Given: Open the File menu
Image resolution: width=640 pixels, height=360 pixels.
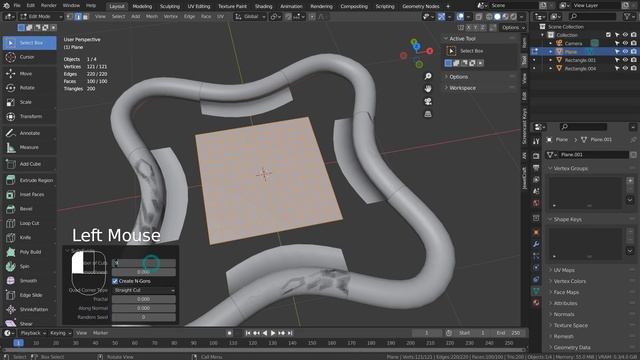Looking at the screenshot, I should point(17,6).
